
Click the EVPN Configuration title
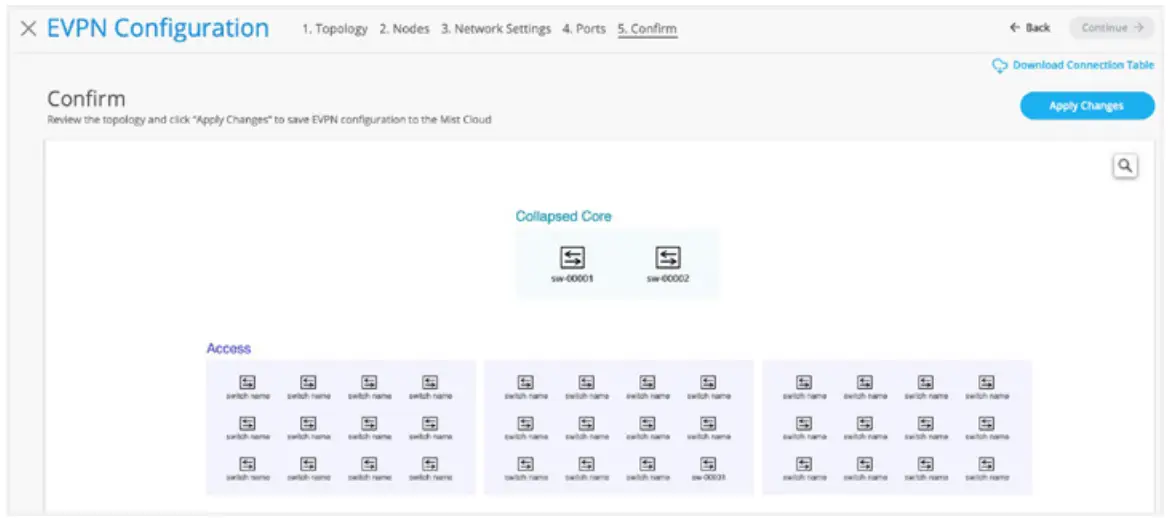pos(158,28)
